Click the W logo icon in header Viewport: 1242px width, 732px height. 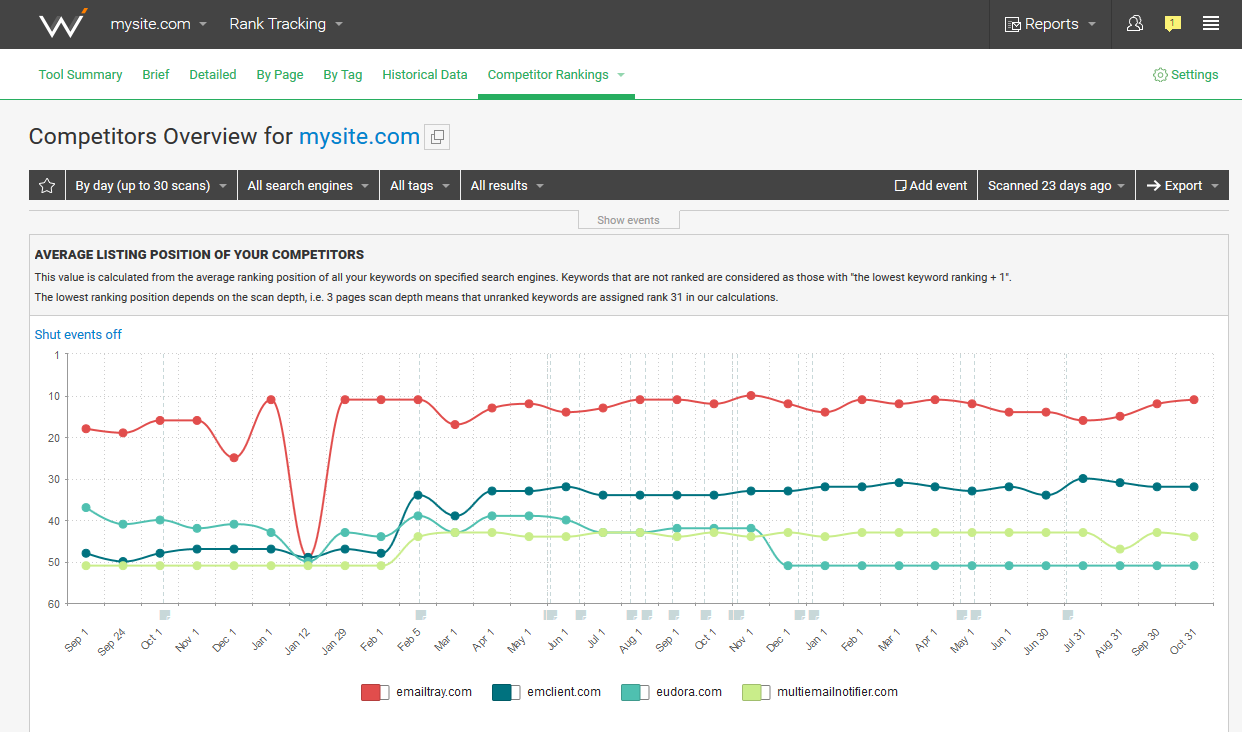(64, 23)
